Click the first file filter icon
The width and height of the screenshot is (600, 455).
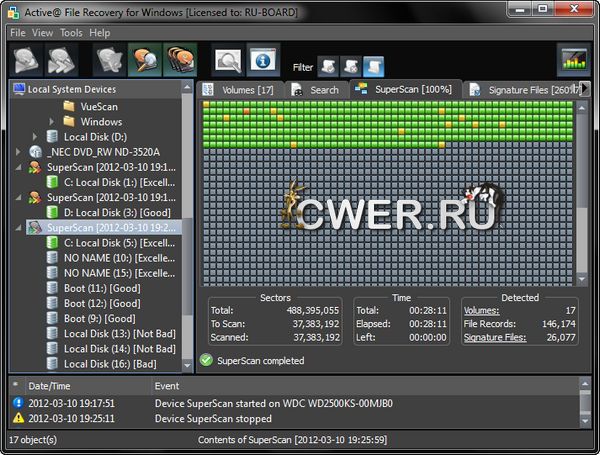coord(327,67)
